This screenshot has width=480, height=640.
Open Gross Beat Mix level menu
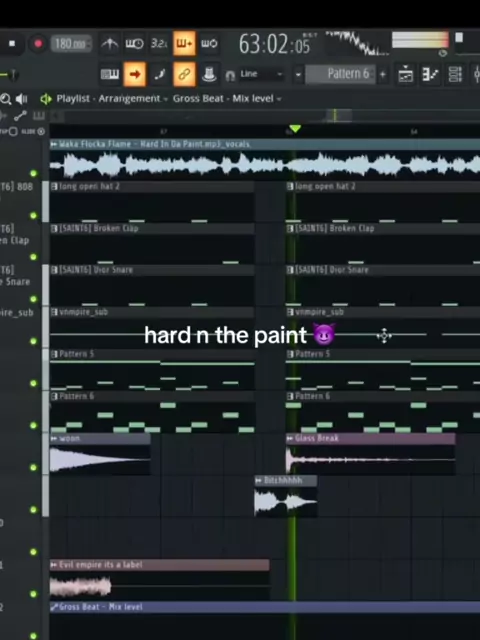click(227, 99)
